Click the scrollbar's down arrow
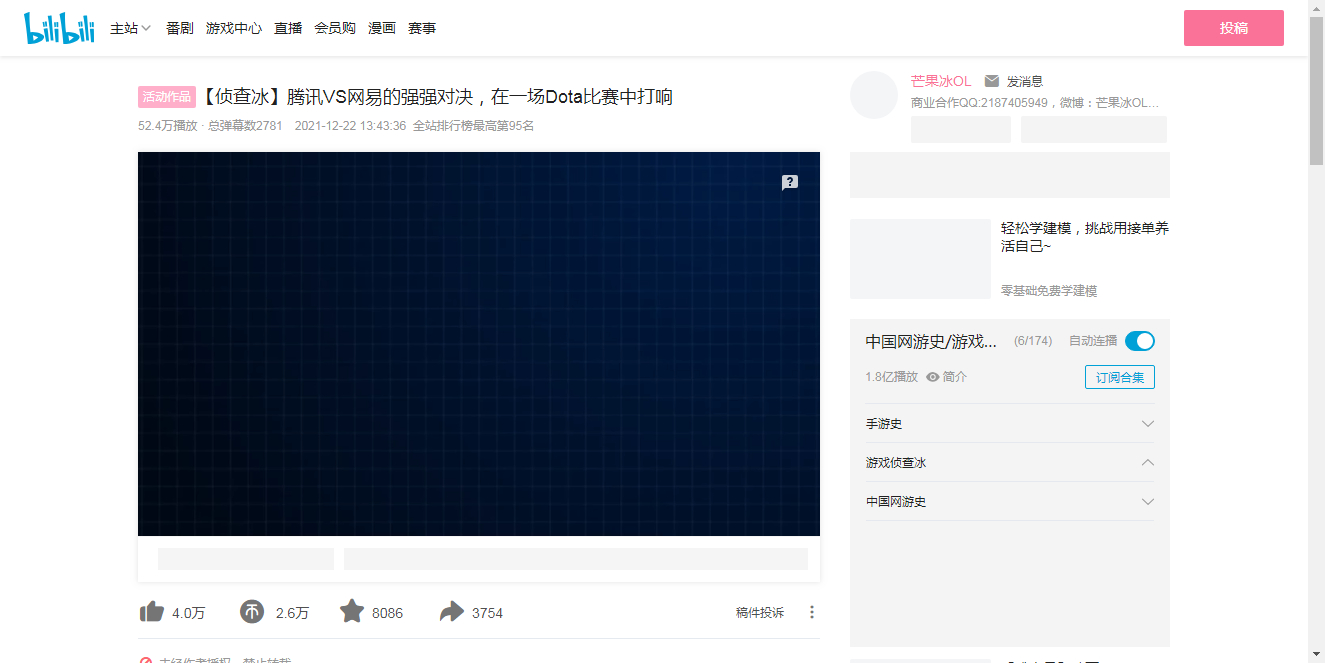The height and width of the screenshot is (663, 1325). click(1317, 654)
